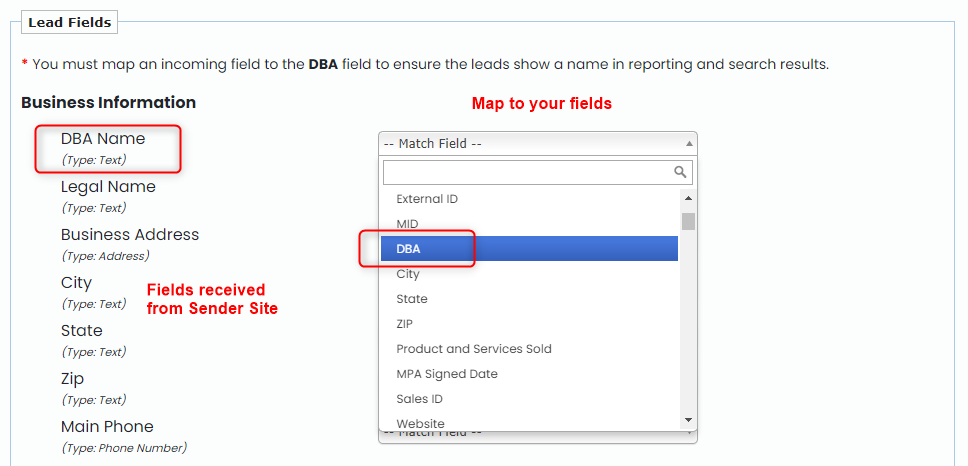Image resolution: width=968 pixels, height=466 pixels.
Task: Click the dropdown list scrollbar thumb
Action: click(x=688, y=221)
